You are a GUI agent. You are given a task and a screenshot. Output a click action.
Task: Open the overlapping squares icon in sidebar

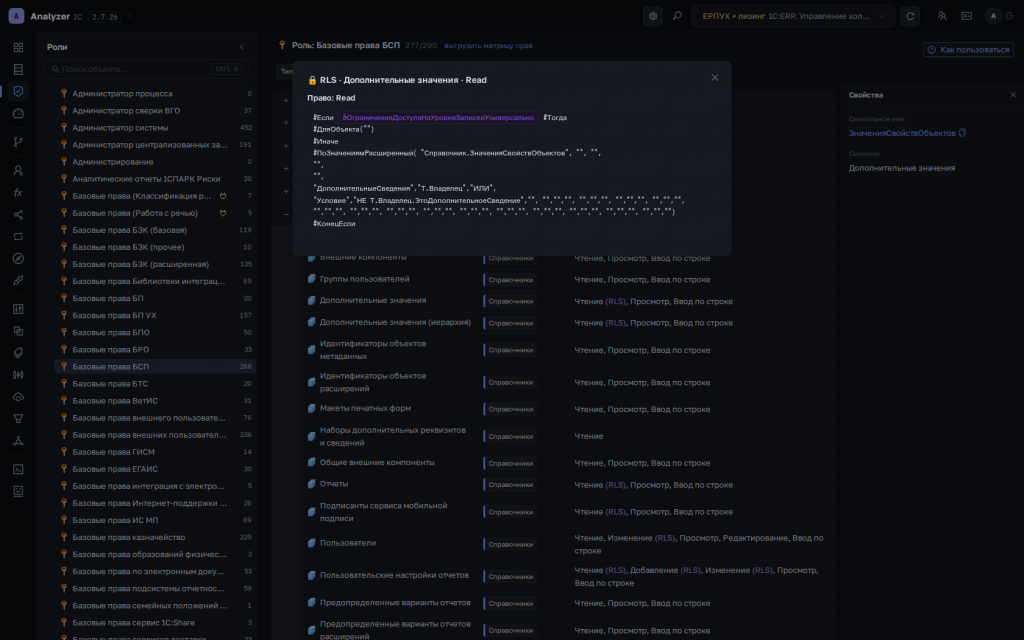18,331
